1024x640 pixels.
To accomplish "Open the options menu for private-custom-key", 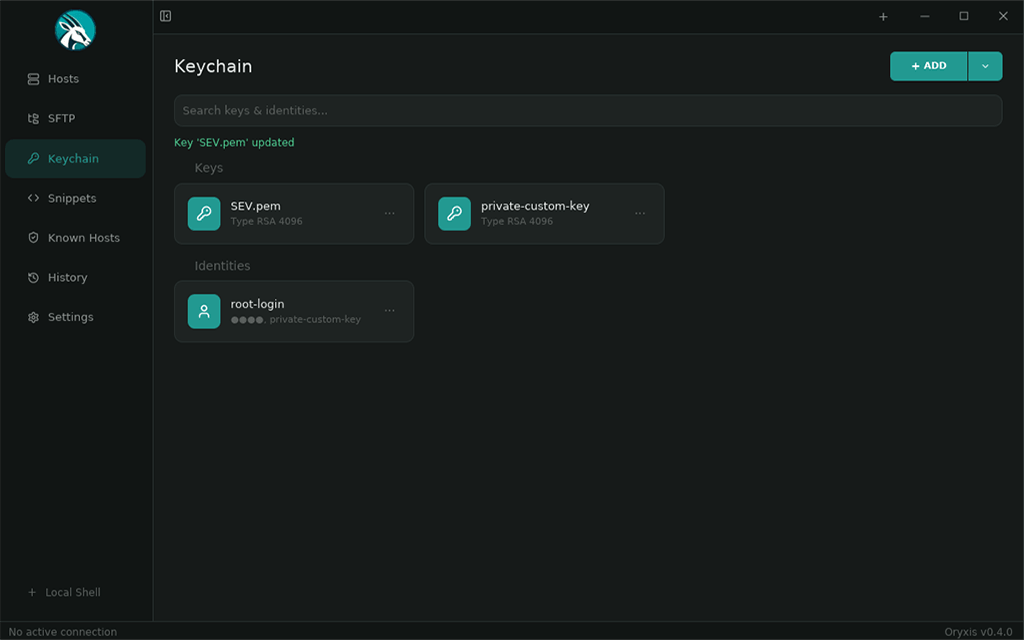I will point(640,213).
